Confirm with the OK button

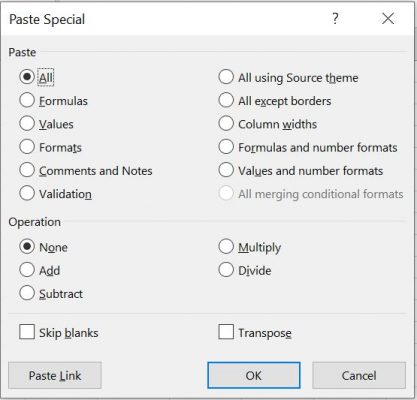(254, 375)
